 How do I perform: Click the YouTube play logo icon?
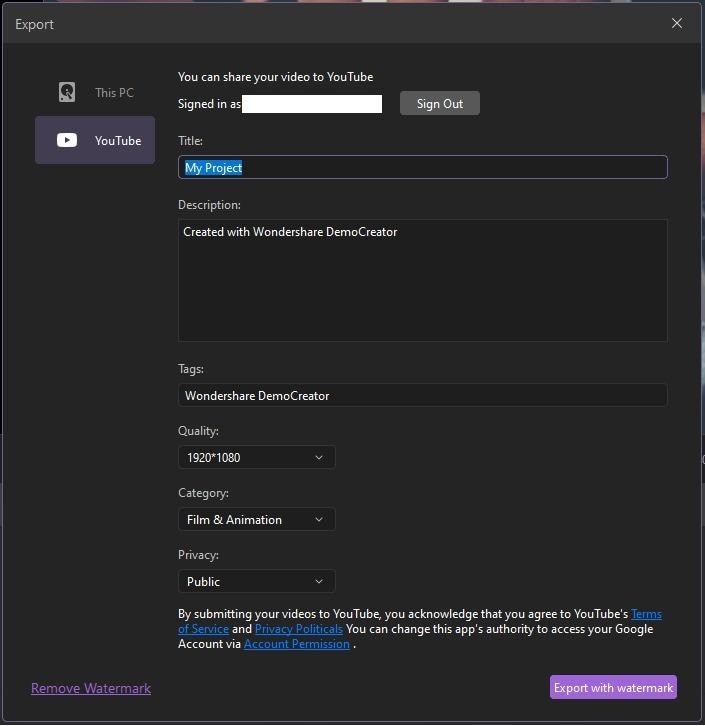point(67,140)
